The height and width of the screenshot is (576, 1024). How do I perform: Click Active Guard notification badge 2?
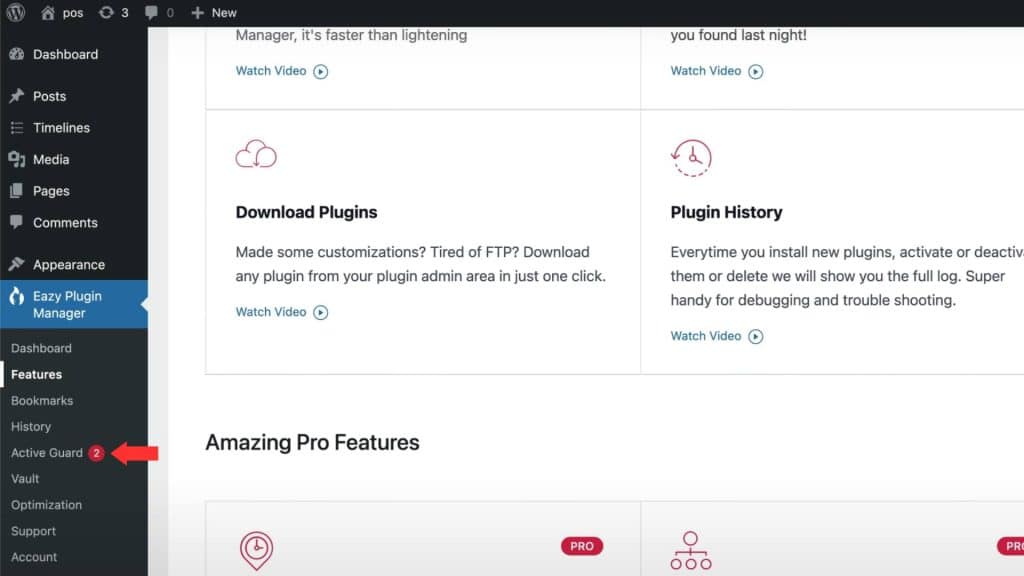coord(96,453)
